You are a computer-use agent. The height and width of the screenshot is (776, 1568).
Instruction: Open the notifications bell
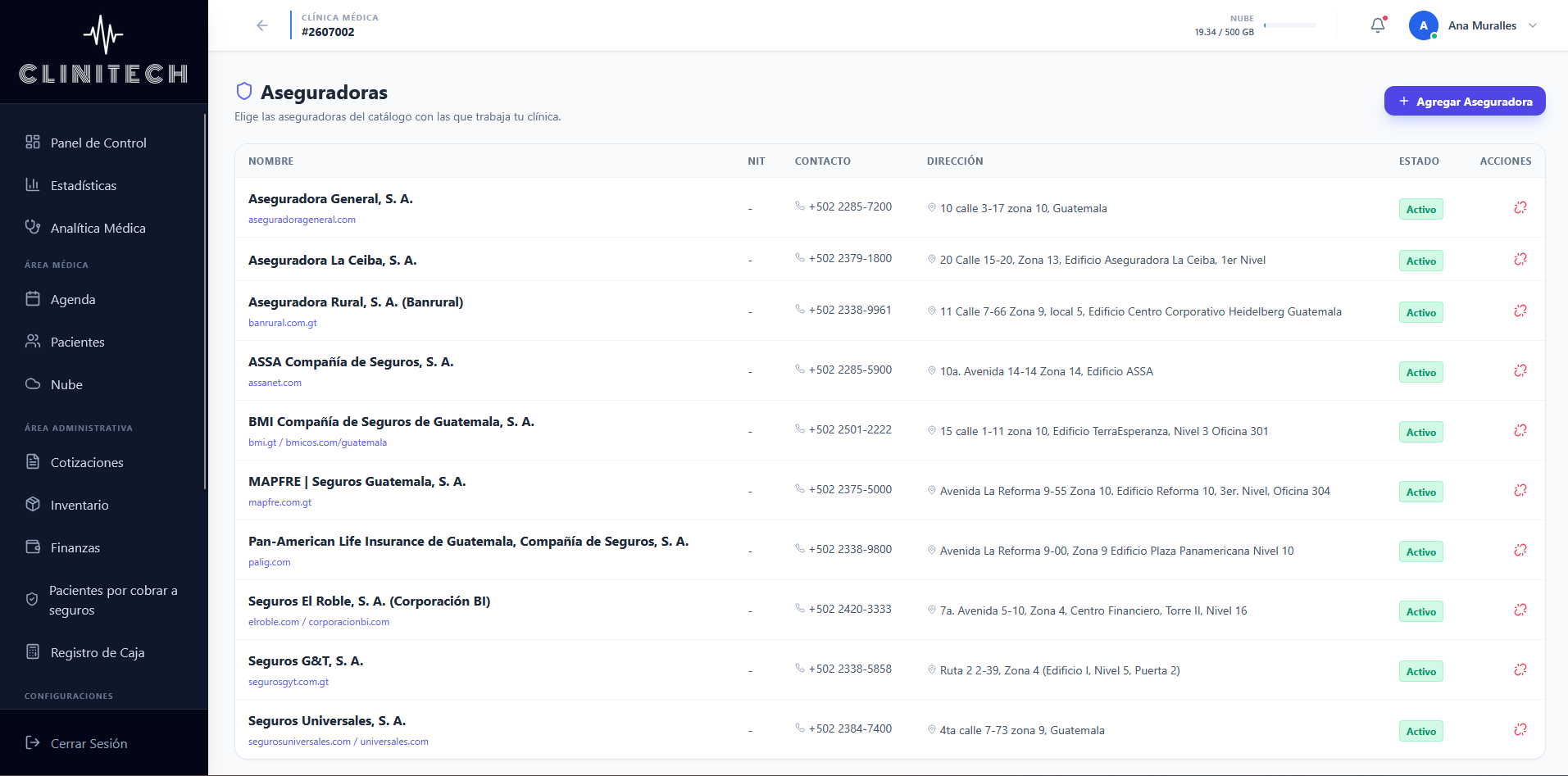point(1378,25)
